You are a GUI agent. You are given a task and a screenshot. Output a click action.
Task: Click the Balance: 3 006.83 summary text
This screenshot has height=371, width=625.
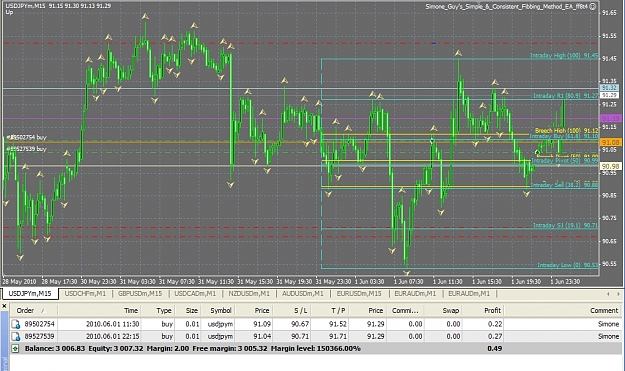tap(55, 349)
